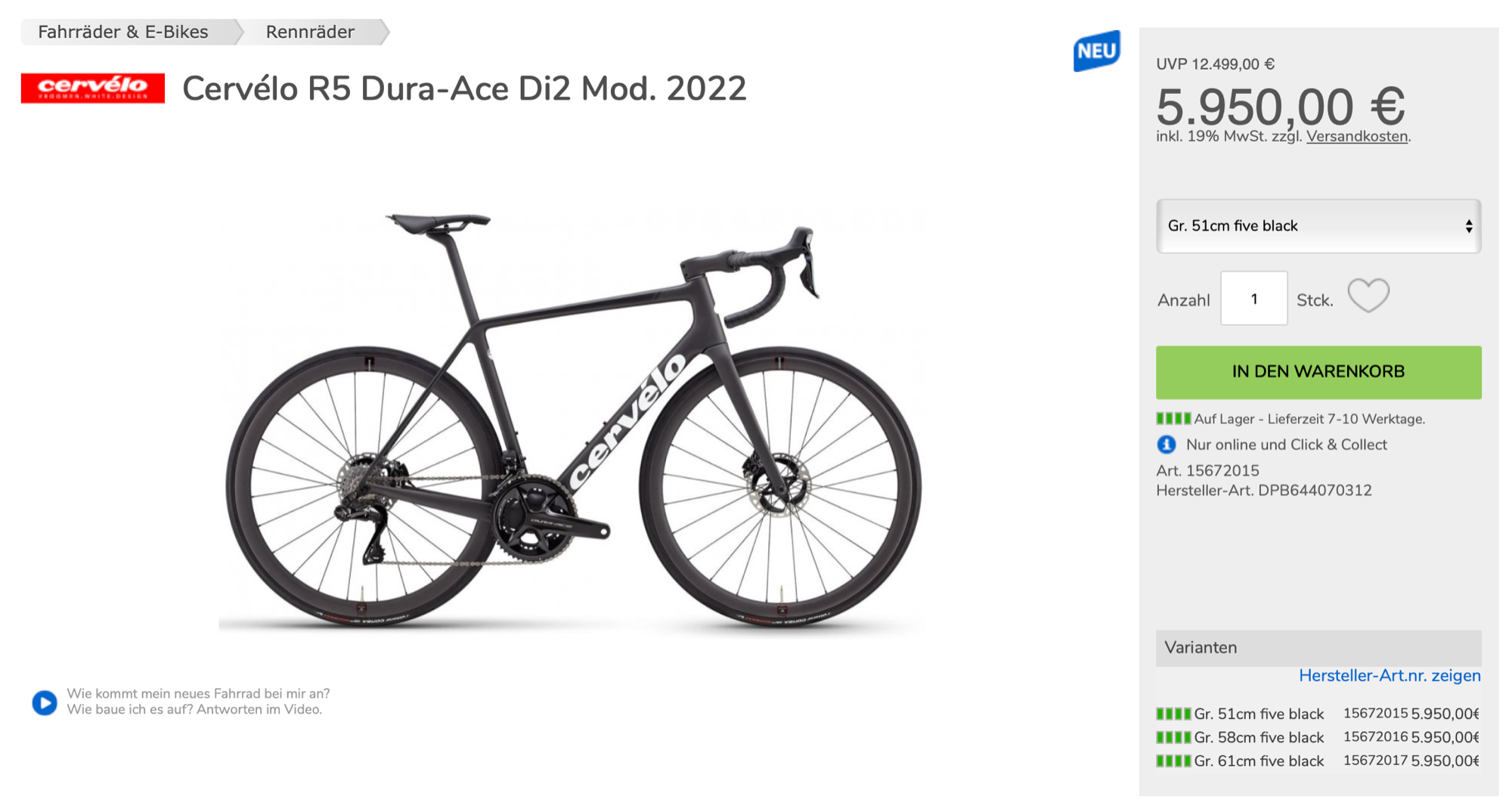1512x812 pixels.
Task: Click the blue info icon beside Click & Collect
Action: point(1166,445)
